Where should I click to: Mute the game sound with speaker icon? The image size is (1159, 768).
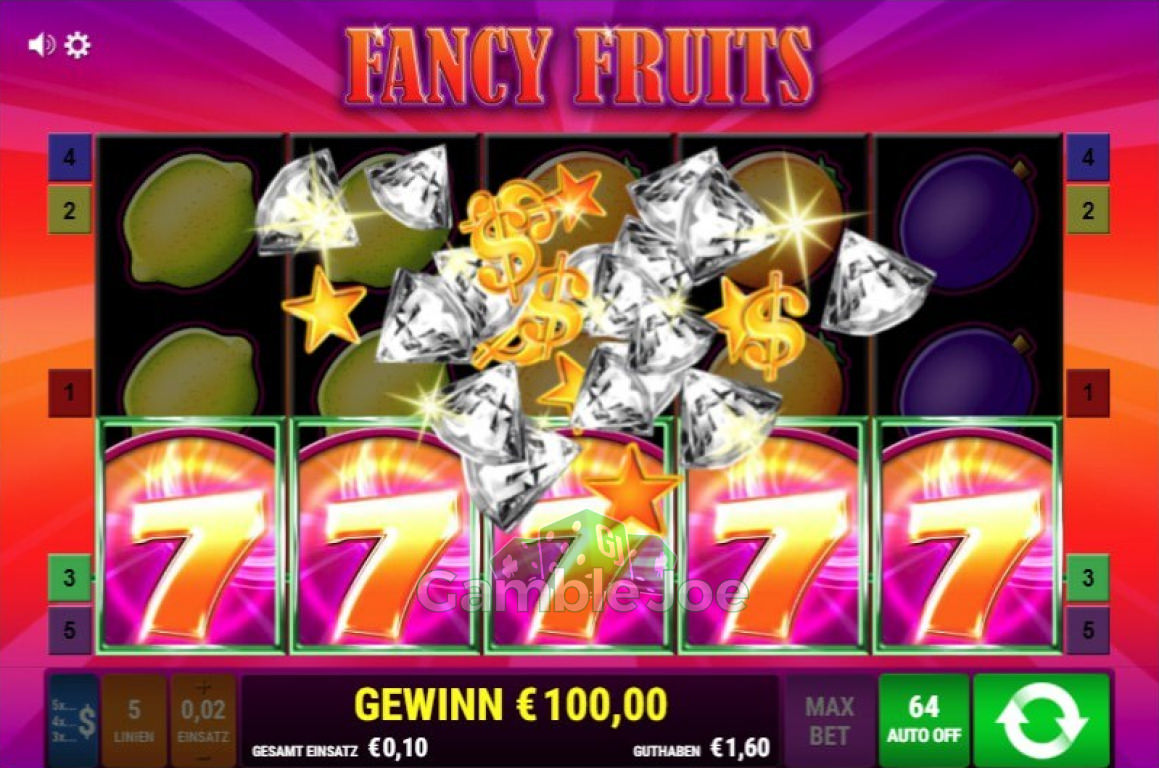pyautogui.click(x=41, y=45)
